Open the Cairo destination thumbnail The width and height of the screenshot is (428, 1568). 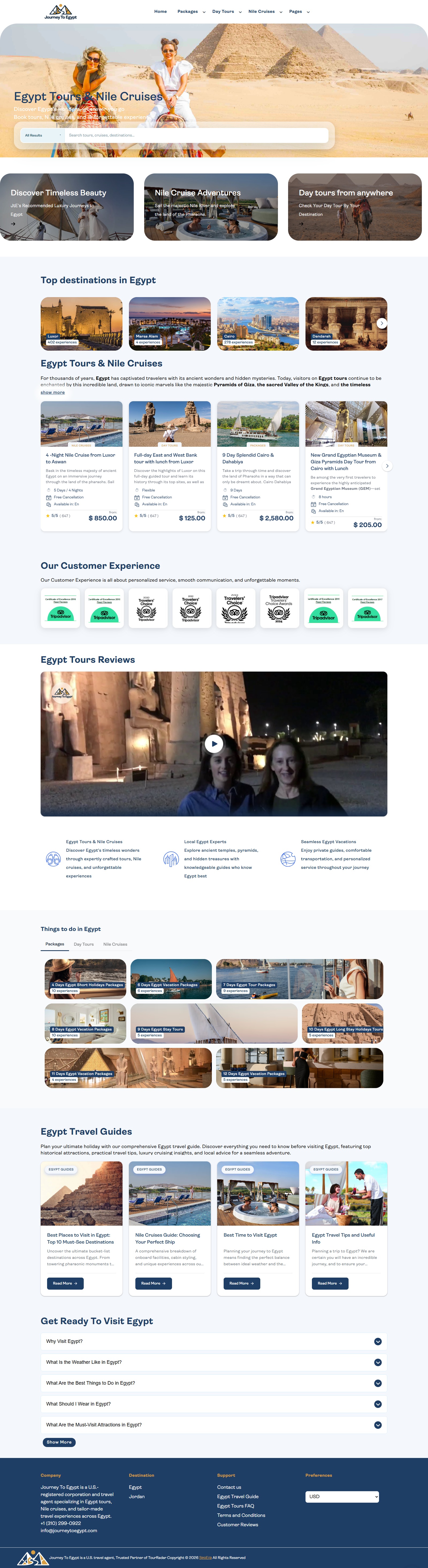[x=258, y=324]
